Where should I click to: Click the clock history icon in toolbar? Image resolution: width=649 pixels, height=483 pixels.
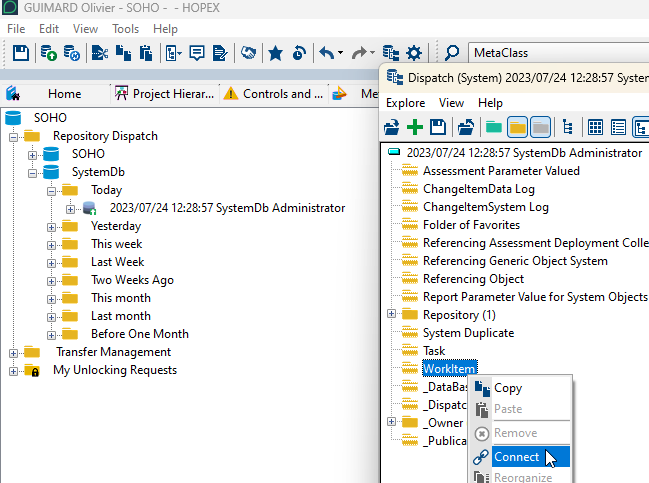coord(299,53)
